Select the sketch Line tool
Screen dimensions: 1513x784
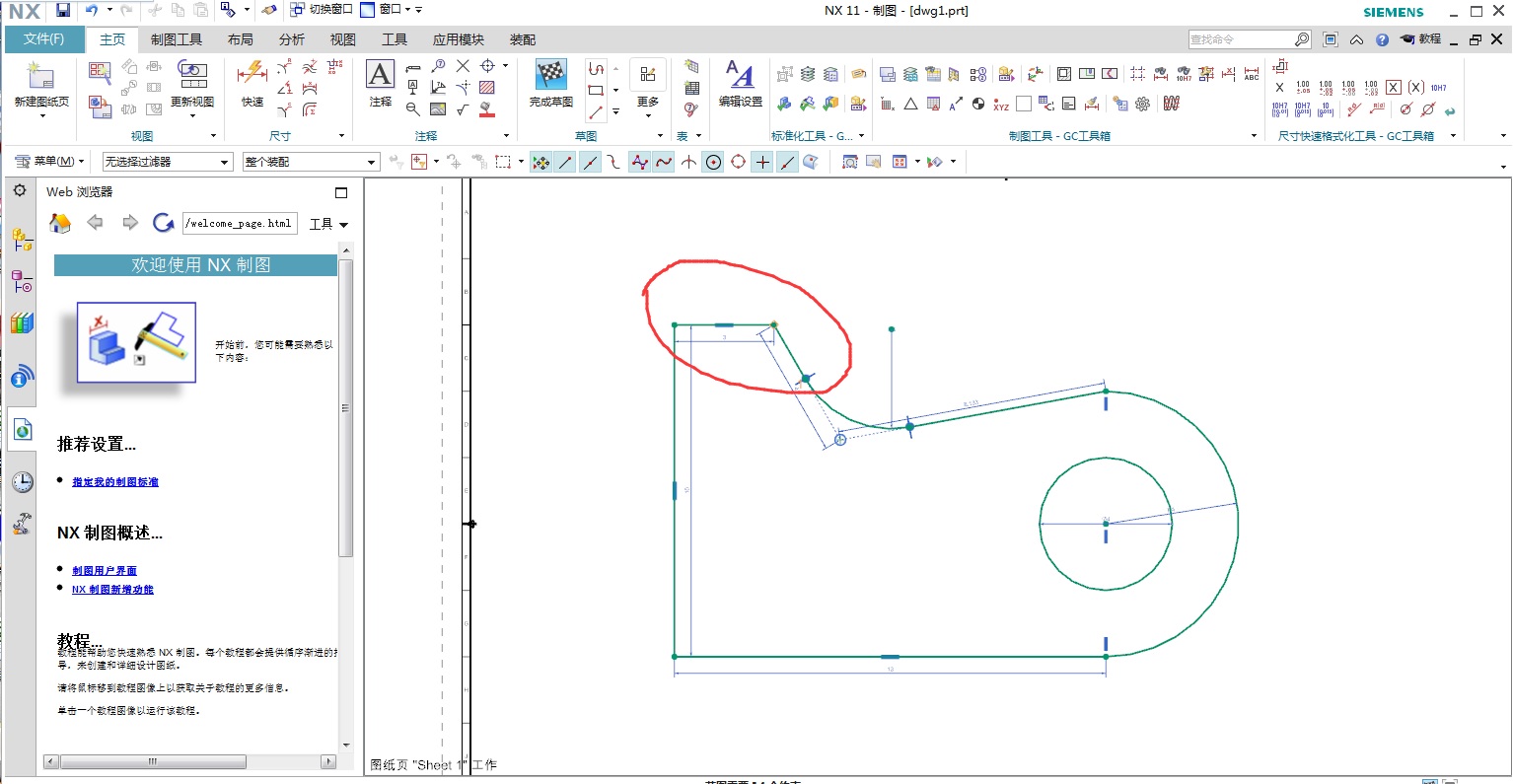click(596, 111)
